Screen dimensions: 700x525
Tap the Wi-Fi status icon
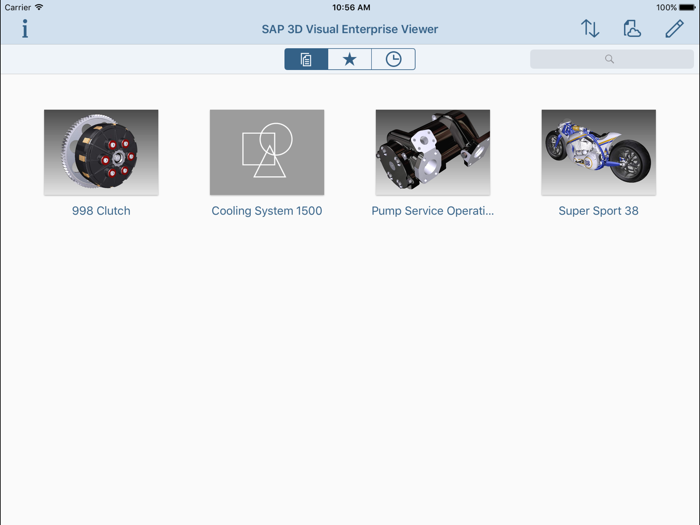coord(39,7)
